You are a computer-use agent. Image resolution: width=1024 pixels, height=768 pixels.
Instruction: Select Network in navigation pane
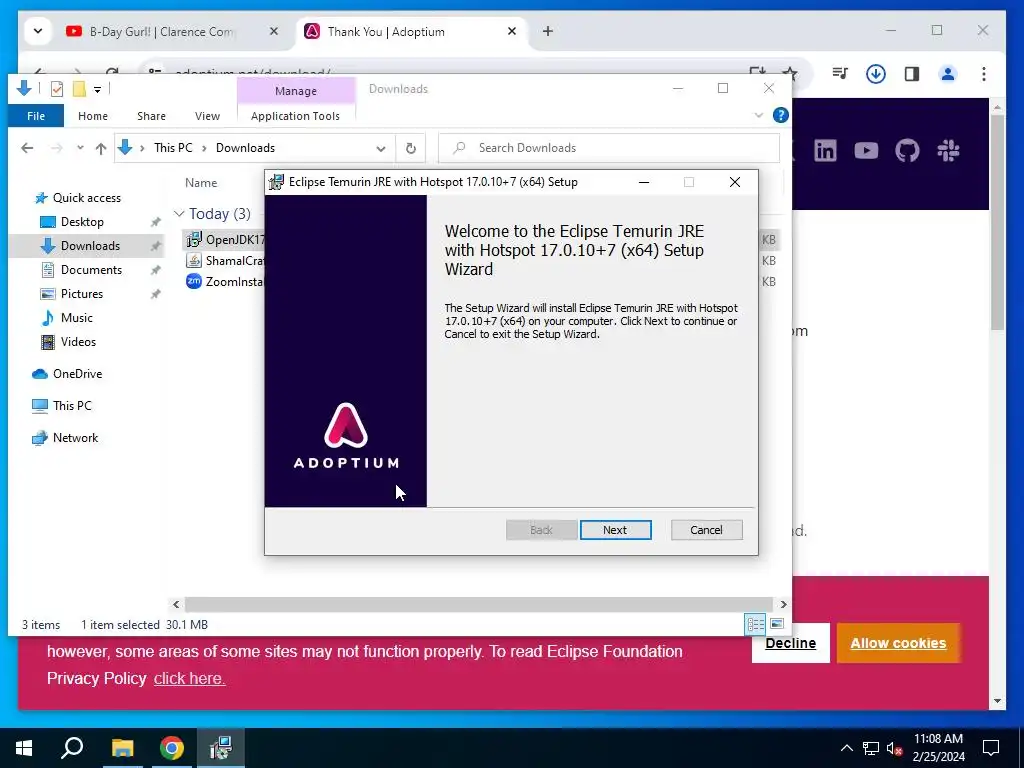(x=75, y=438)
